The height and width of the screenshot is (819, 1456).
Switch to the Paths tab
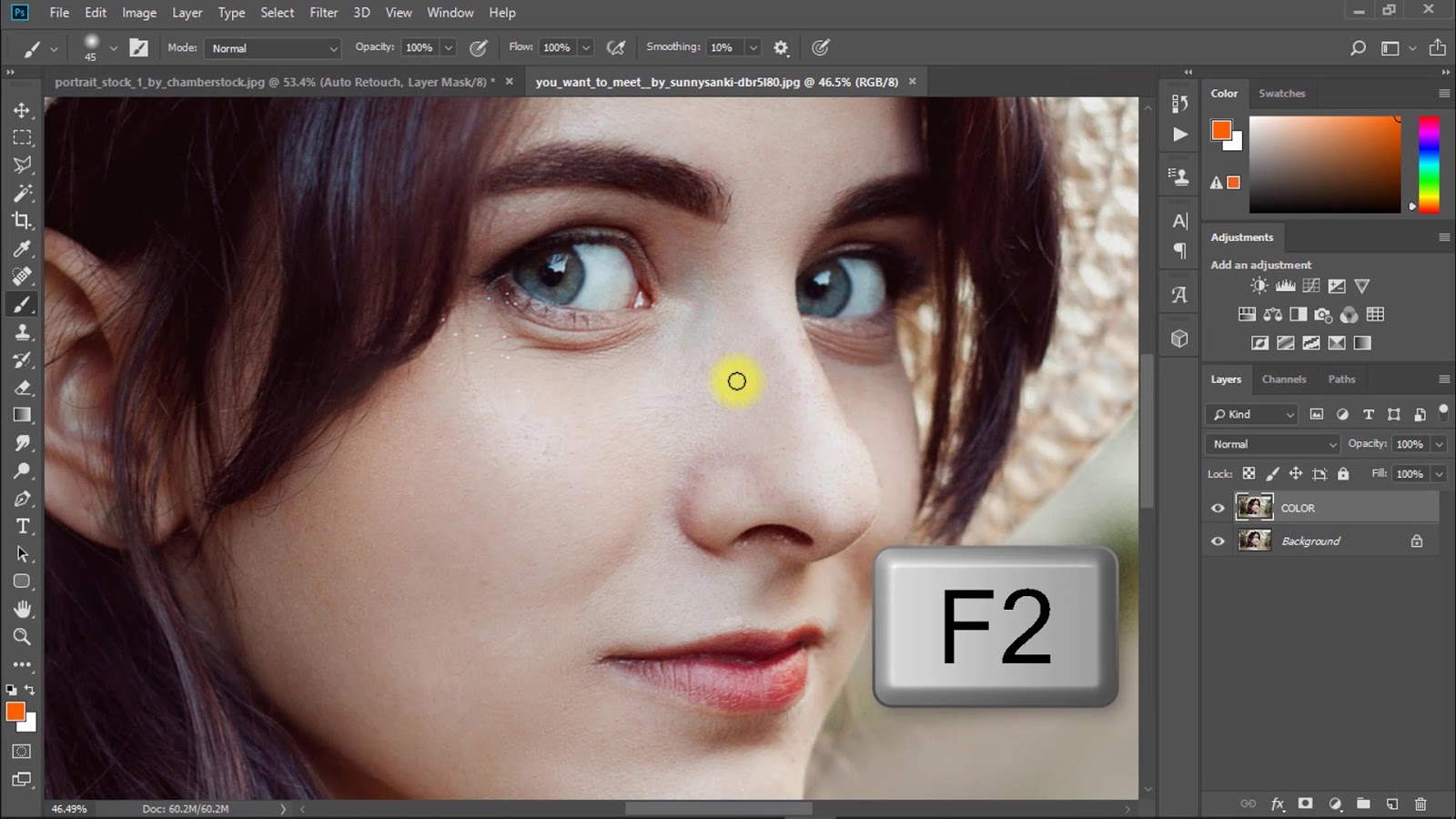coord(1341,379)
